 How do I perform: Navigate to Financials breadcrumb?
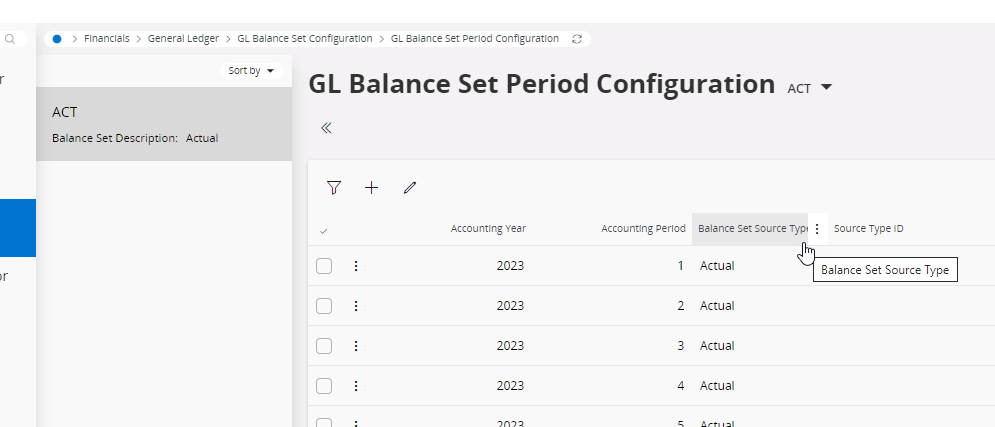[107, 39]
